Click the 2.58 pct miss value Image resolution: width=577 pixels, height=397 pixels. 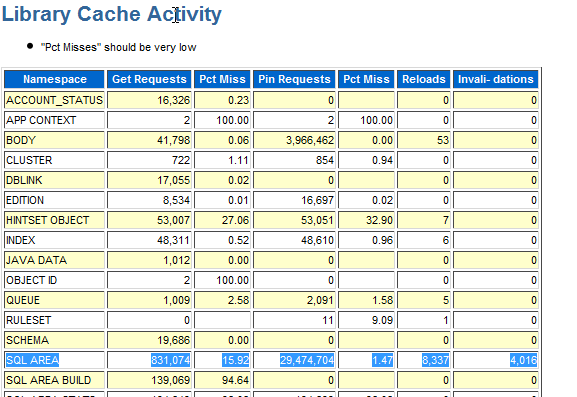tap(238, 300)
